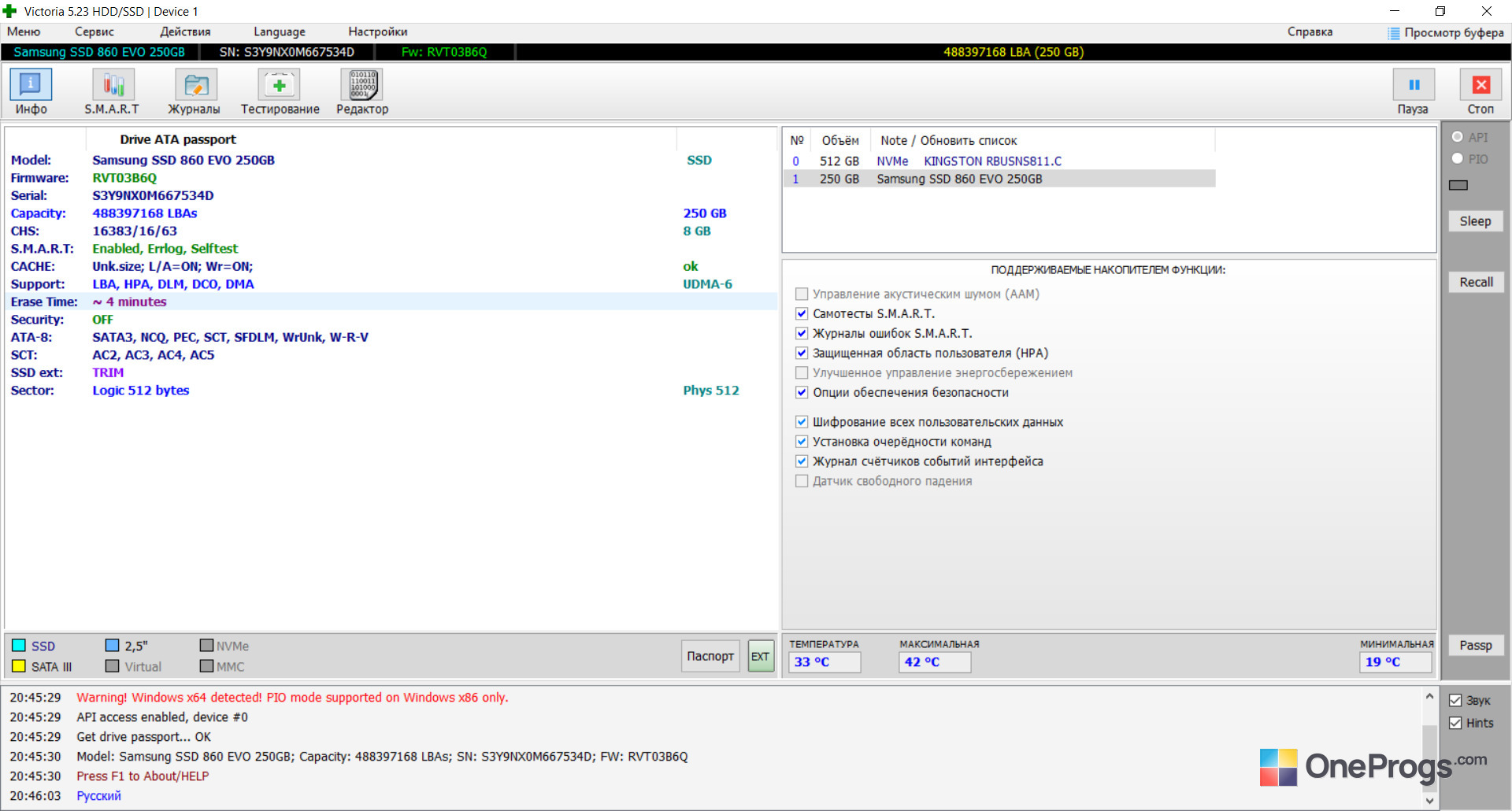Toggle Установка очерёдности команд checkbox
The height and width of the screenshot is (811, 1512).
point(802,442)
